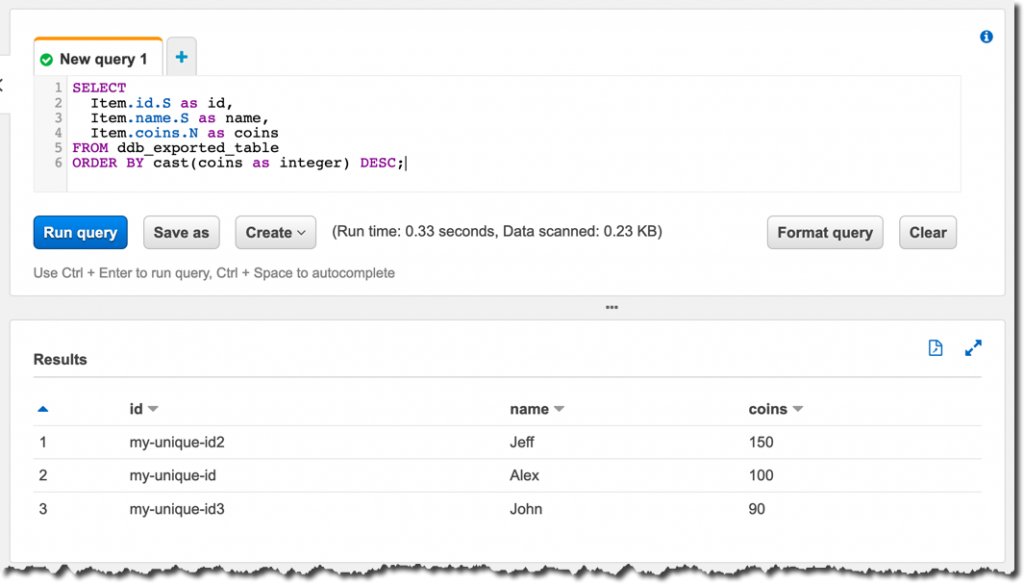The height and width of the screenshot is (585, 1024).
Task: Download the query results file
Action: pos(935,348)
